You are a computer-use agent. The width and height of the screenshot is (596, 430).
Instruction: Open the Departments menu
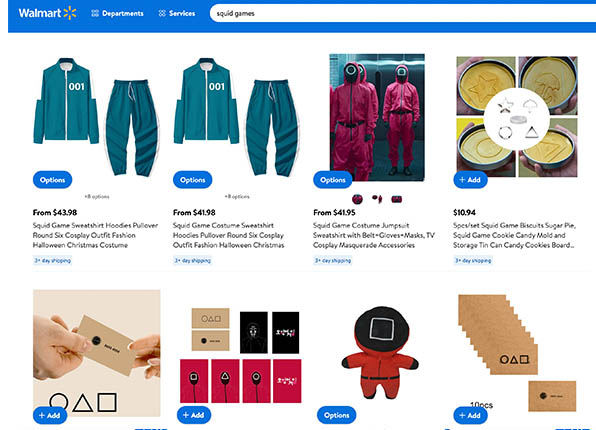(x=117, y=13)
